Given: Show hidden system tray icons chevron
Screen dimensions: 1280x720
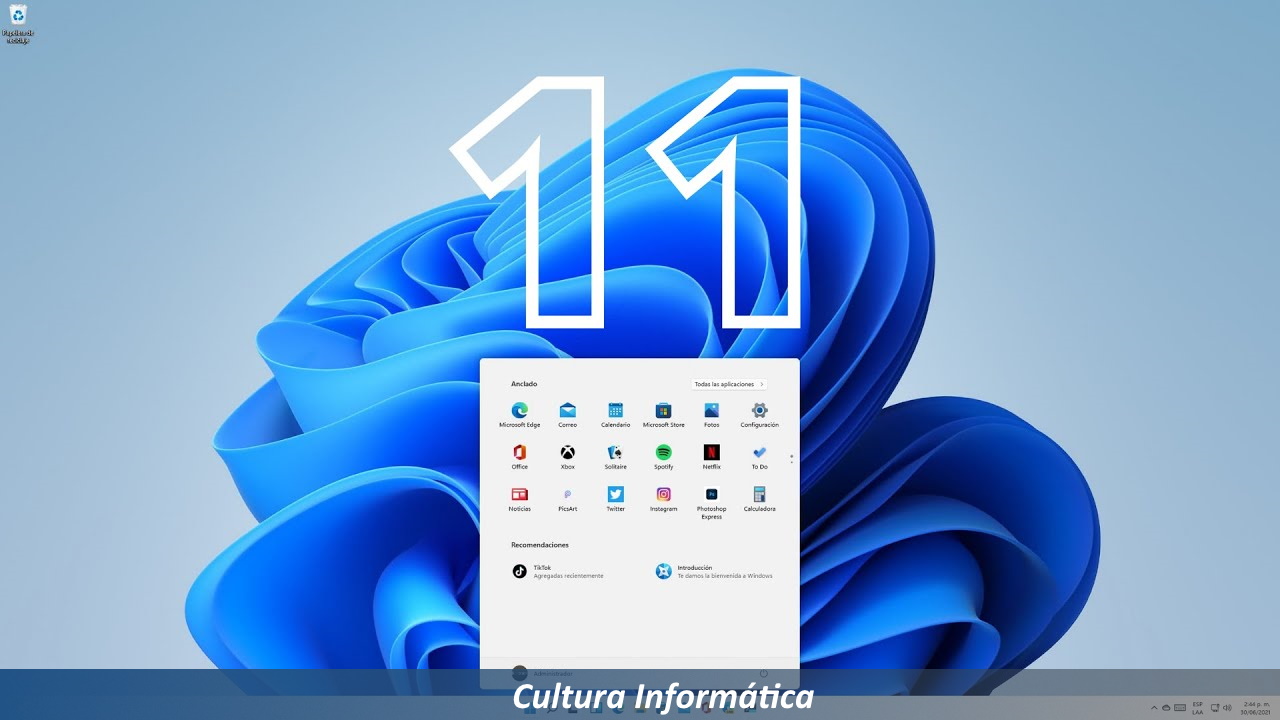Looking at the screenshot, I should 1154,708.
